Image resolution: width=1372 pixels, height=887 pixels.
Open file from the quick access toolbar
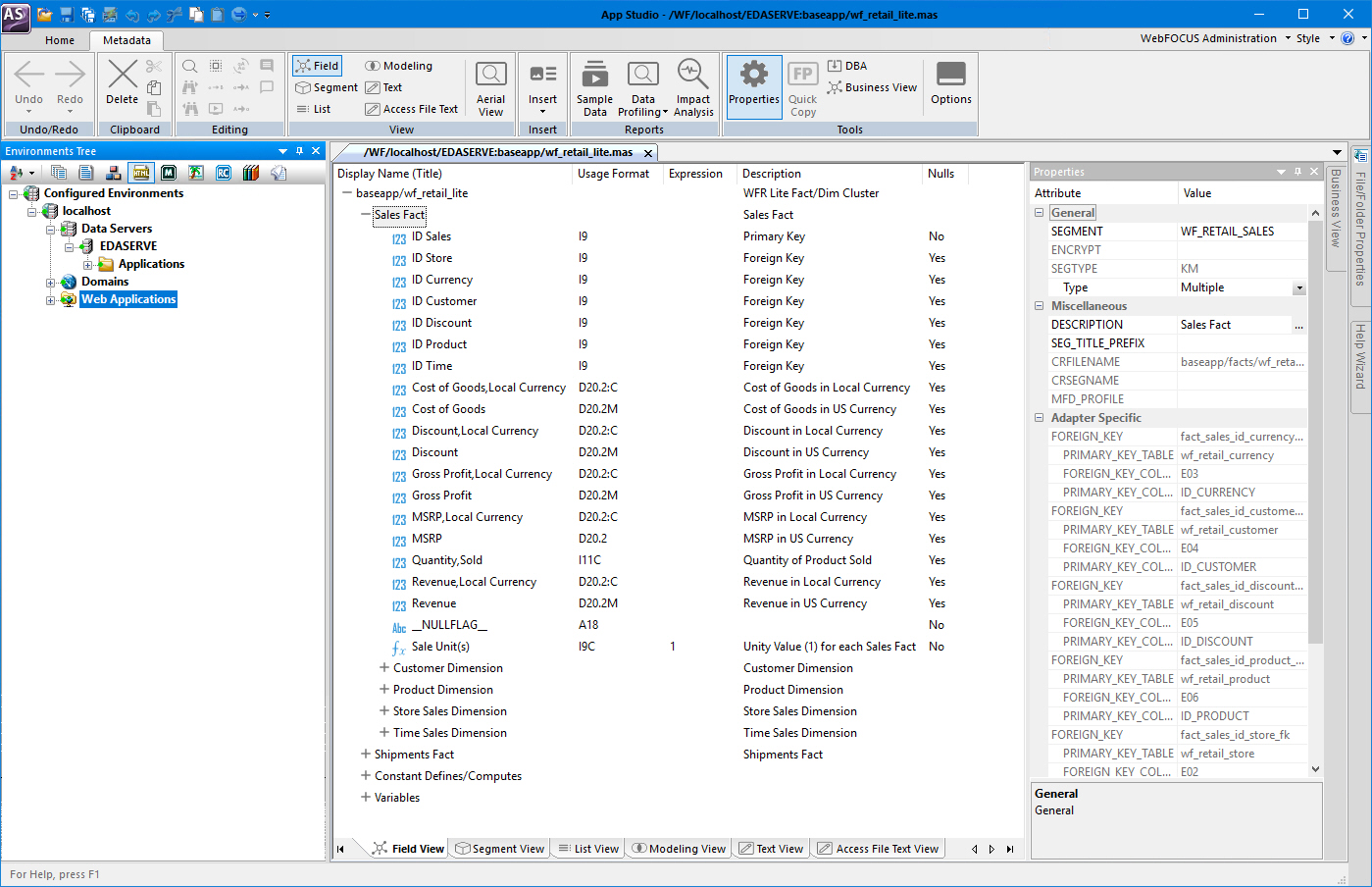45,15
